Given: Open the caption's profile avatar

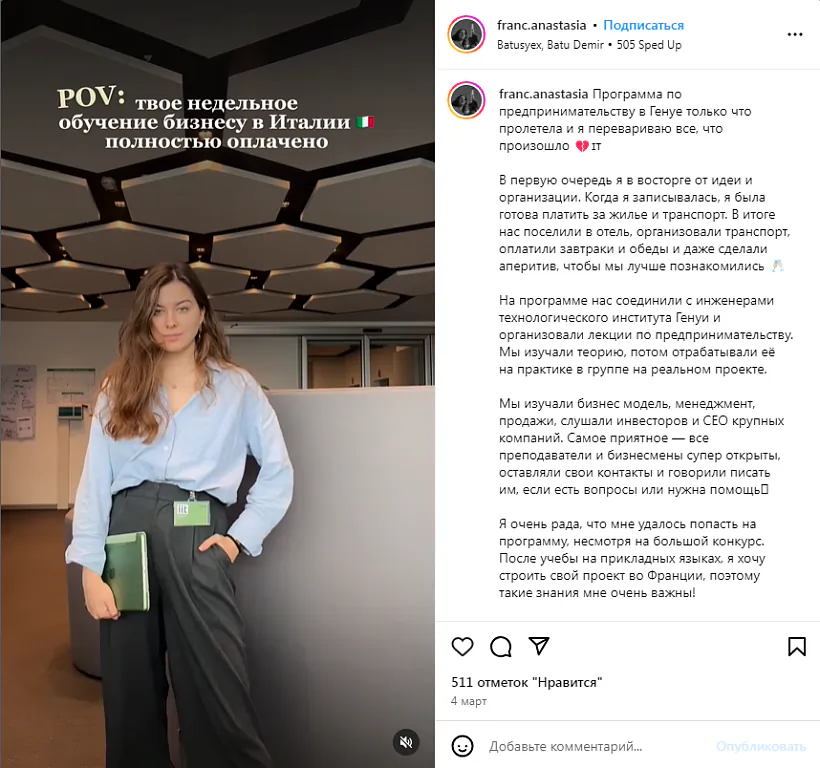Looking at the screenshot, I should tap(466, 100).
